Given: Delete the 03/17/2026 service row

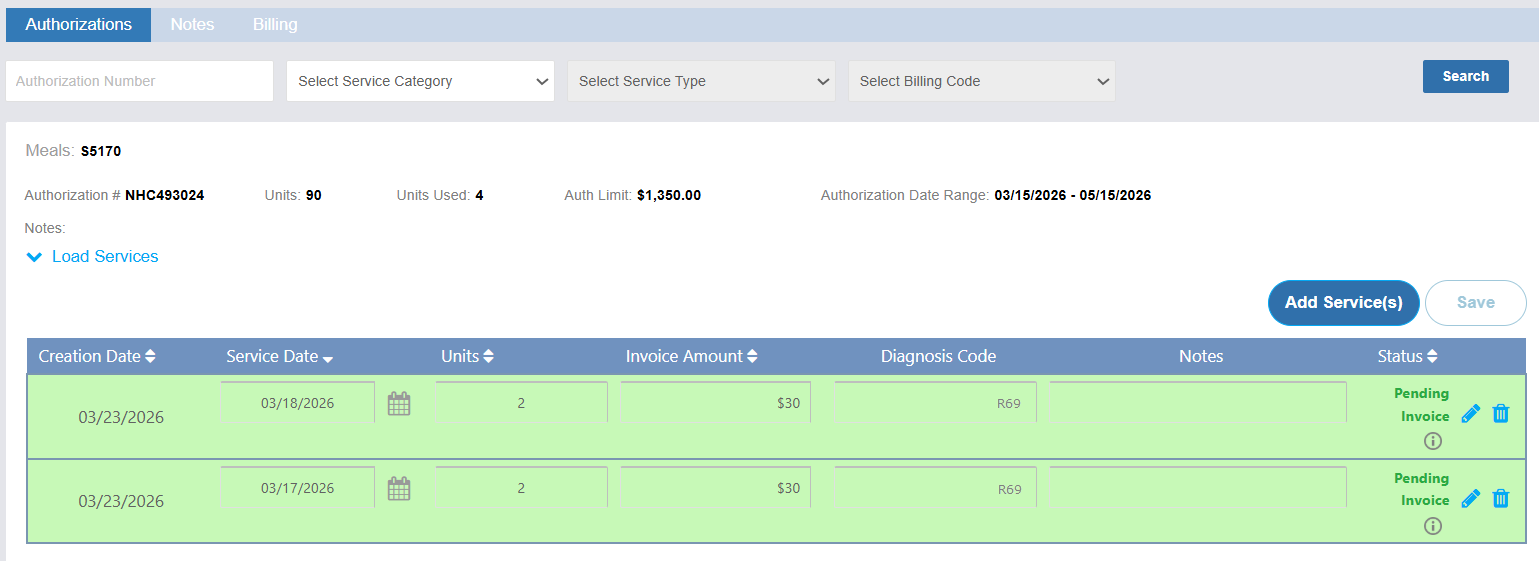Looking at the screenshot, I should (1500, 498).
